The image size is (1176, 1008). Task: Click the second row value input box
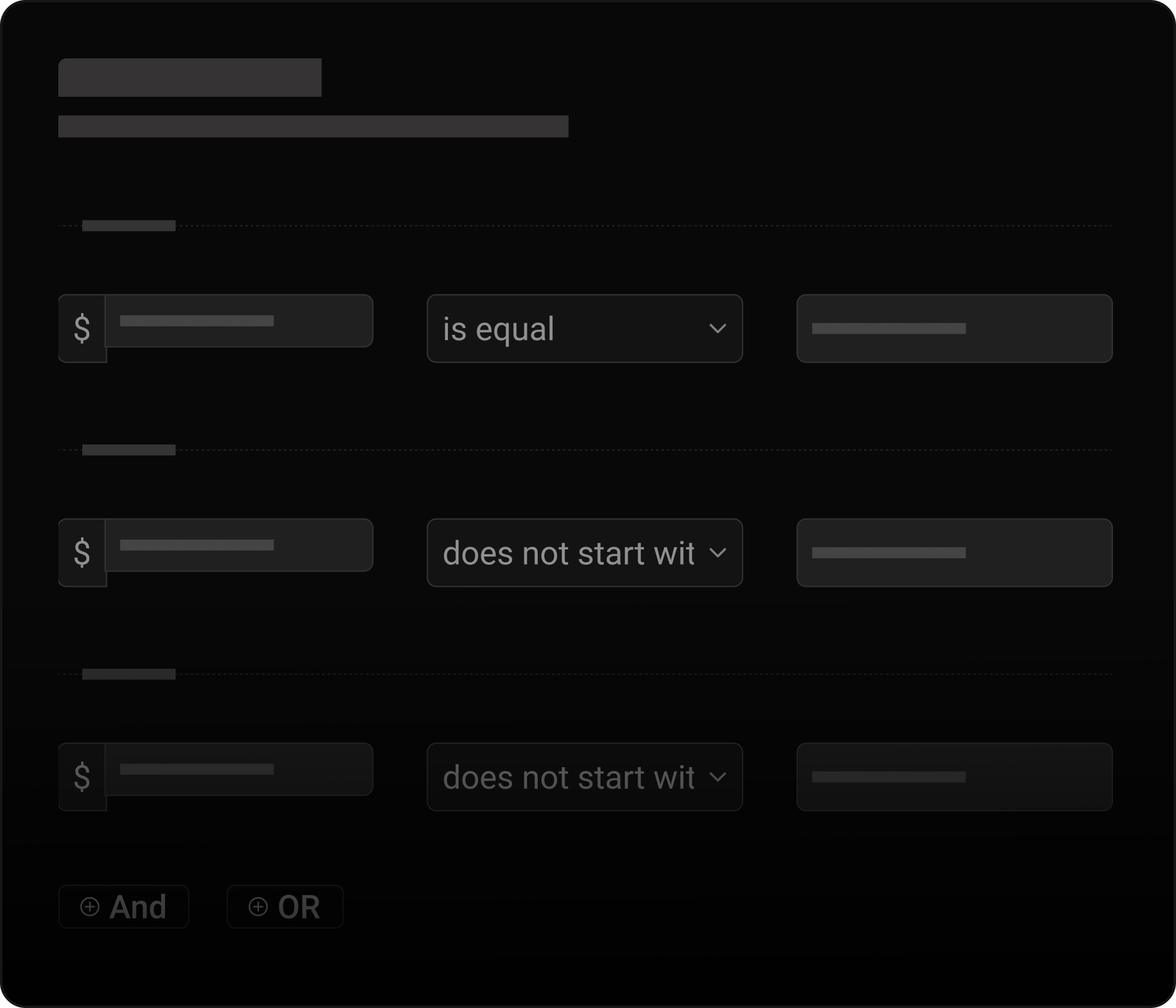(954, 553)
